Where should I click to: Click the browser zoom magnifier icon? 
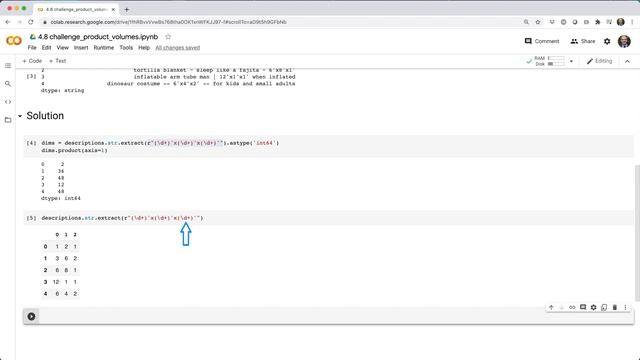pyautogui.click(x=526, y=22)
